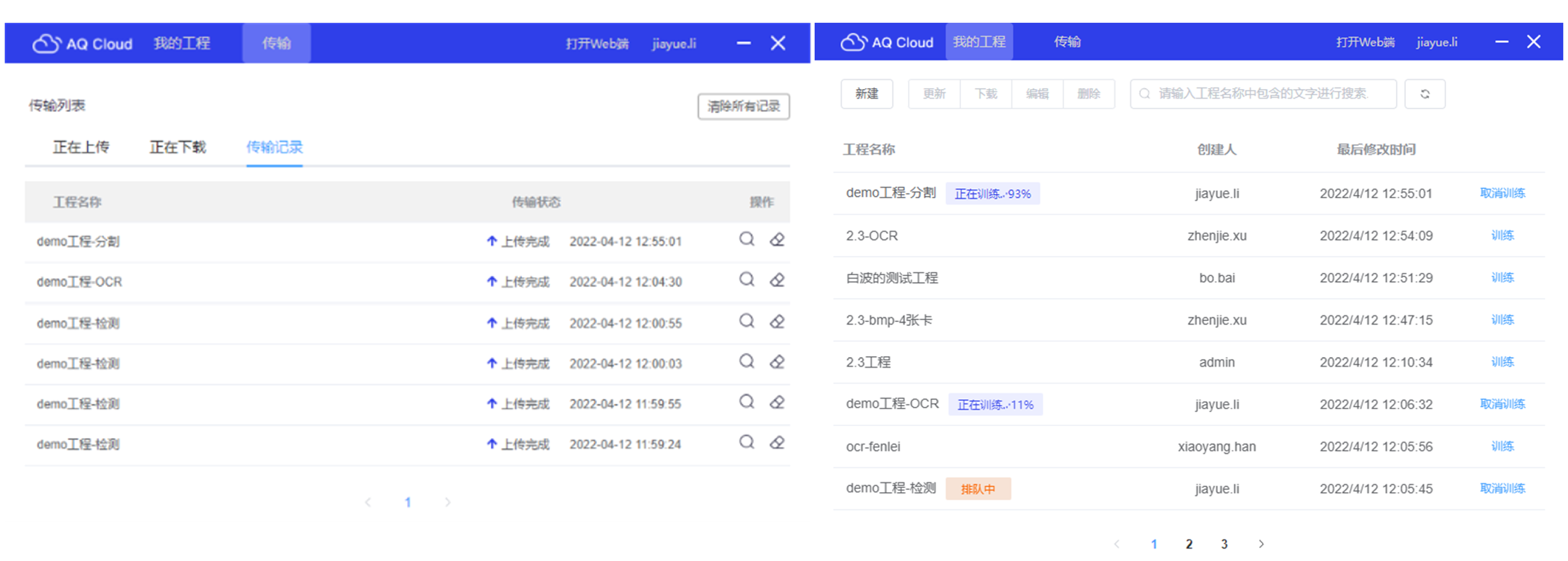Start training for the 2.3-OCR project
This screenshot has width=1568, height=561.
[1502, 235]
